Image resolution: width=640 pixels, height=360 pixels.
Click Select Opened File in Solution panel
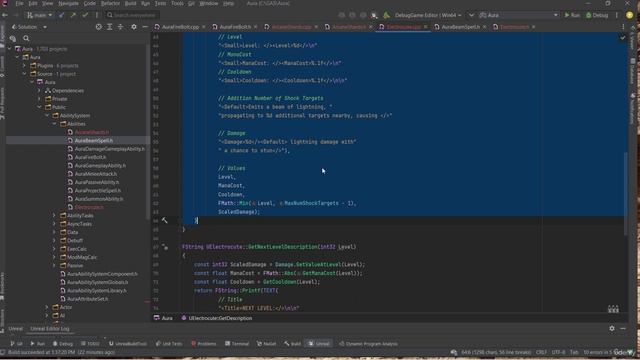(x=98, y=27)
